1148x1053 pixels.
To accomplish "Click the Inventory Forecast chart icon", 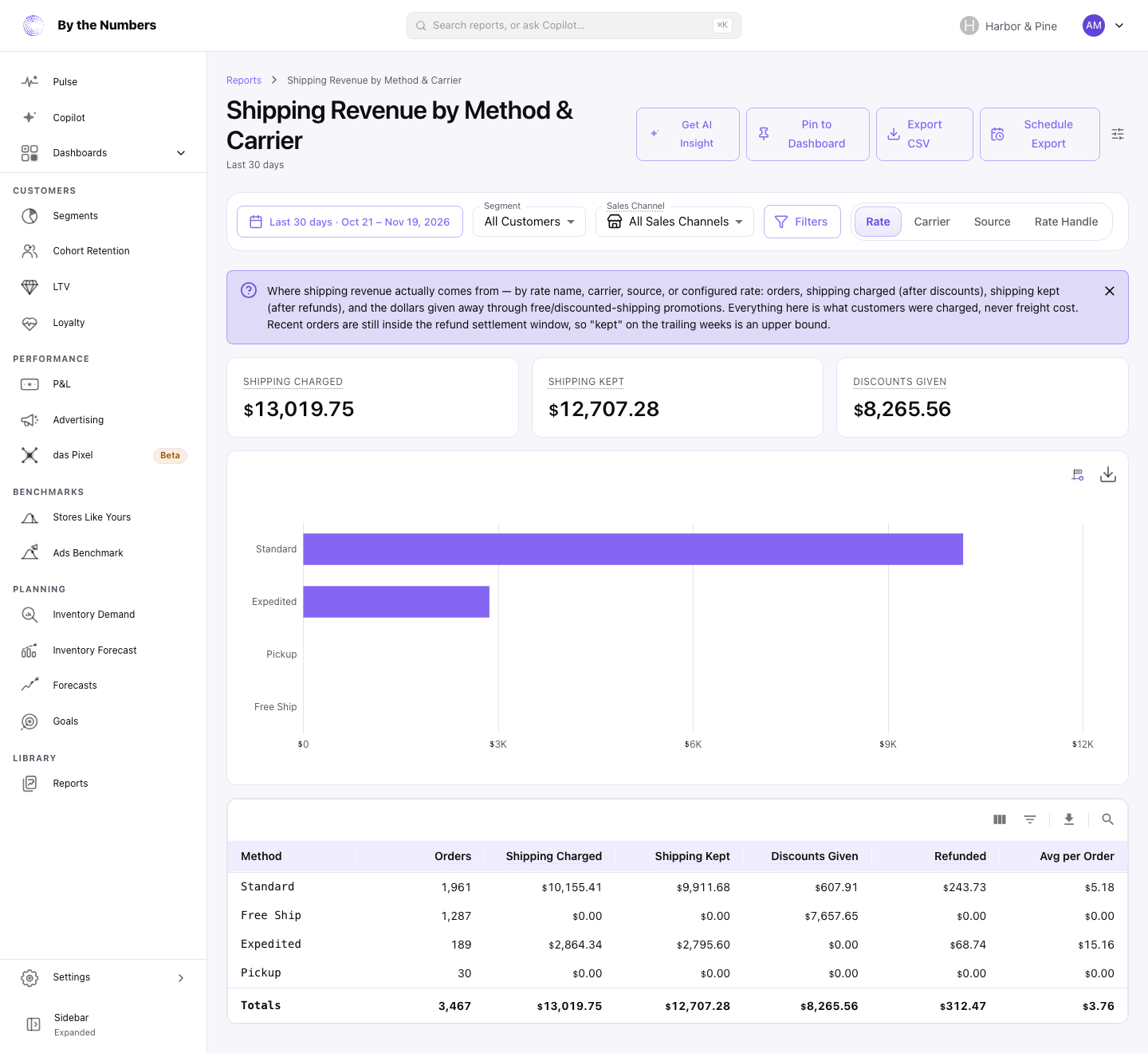I will tap(29, 650).
